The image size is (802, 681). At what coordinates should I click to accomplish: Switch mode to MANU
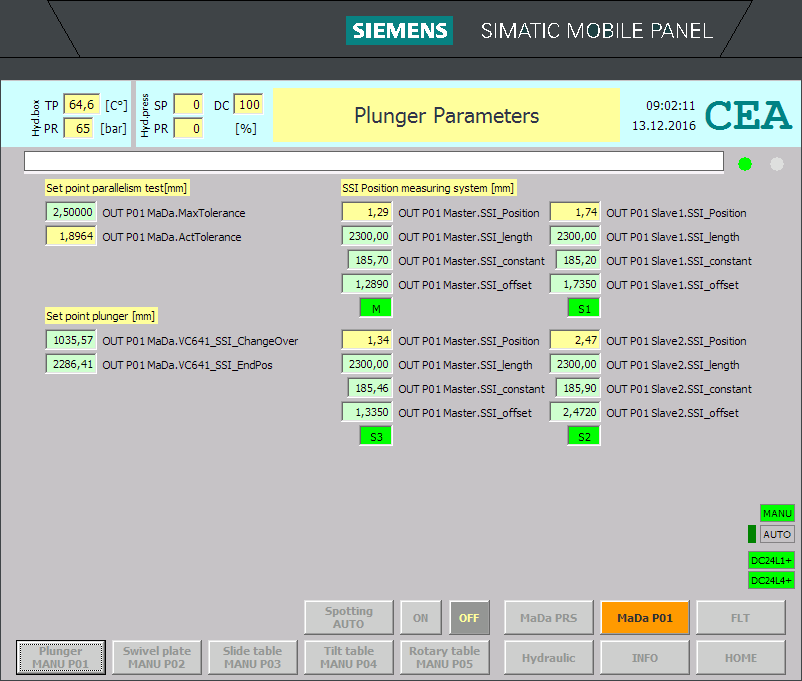pyautogui.click(x=777, y=513)
